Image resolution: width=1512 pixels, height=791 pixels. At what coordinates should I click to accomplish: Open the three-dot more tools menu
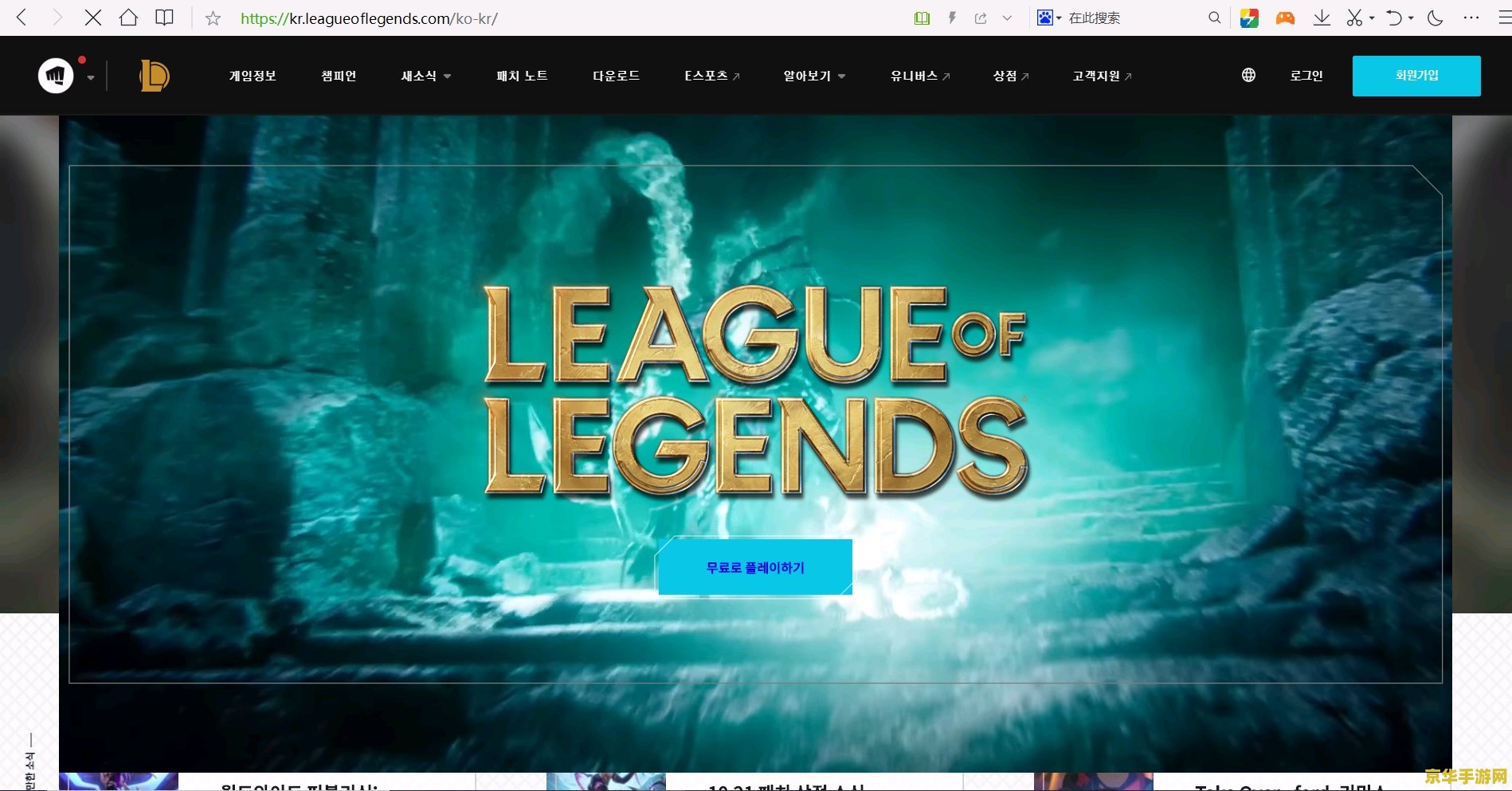(1471, 18)
